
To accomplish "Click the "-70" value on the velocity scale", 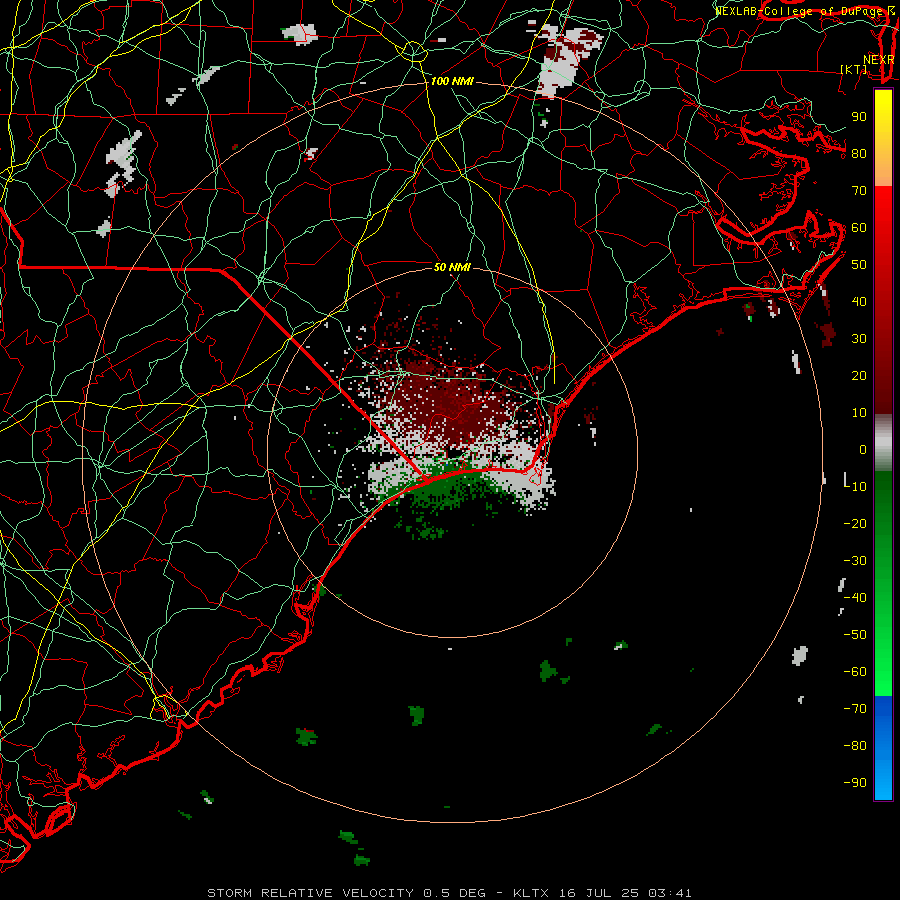I will (x=855, y=709).
